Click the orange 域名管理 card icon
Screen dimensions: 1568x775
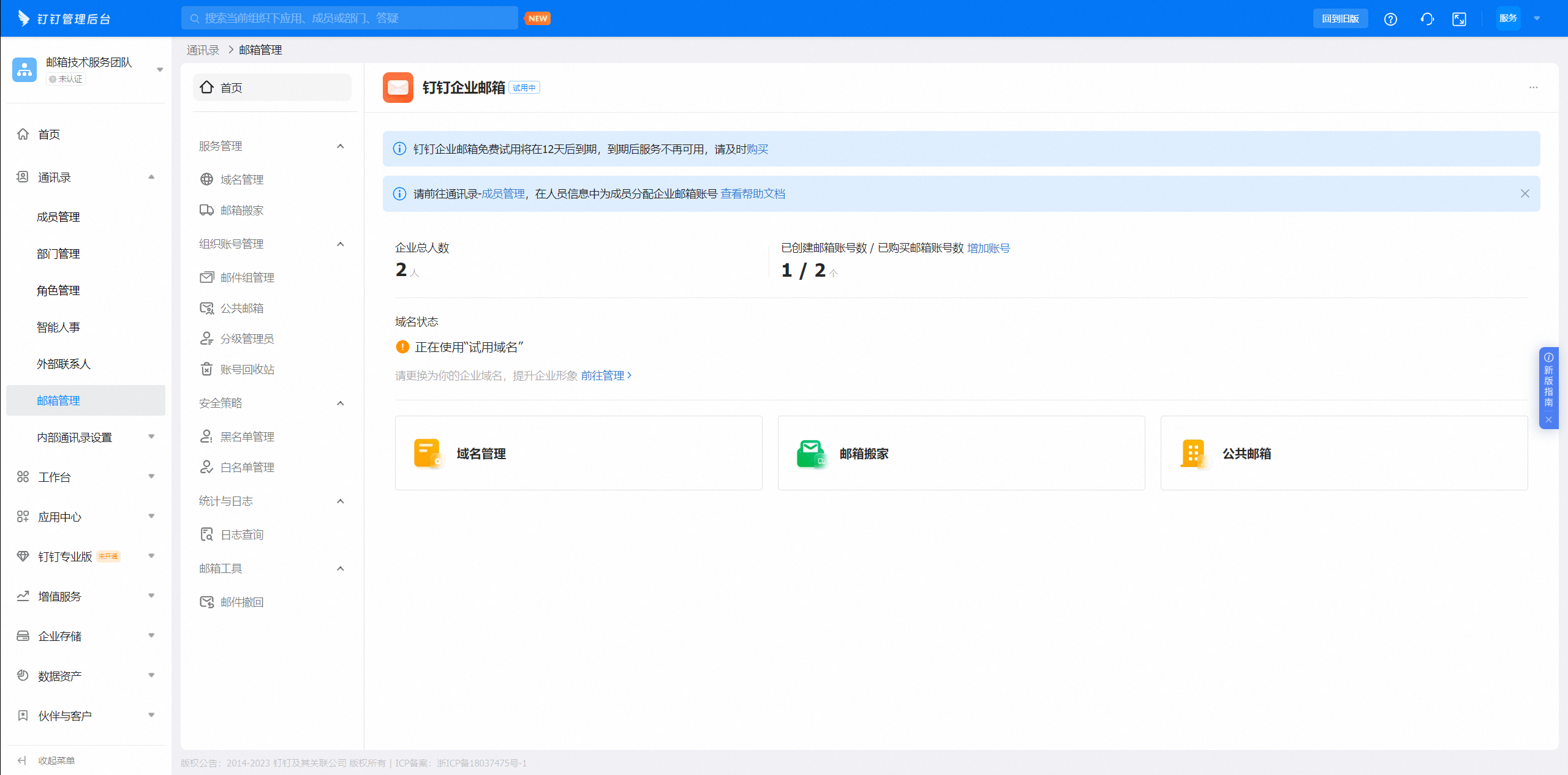[x=428, y=454]
